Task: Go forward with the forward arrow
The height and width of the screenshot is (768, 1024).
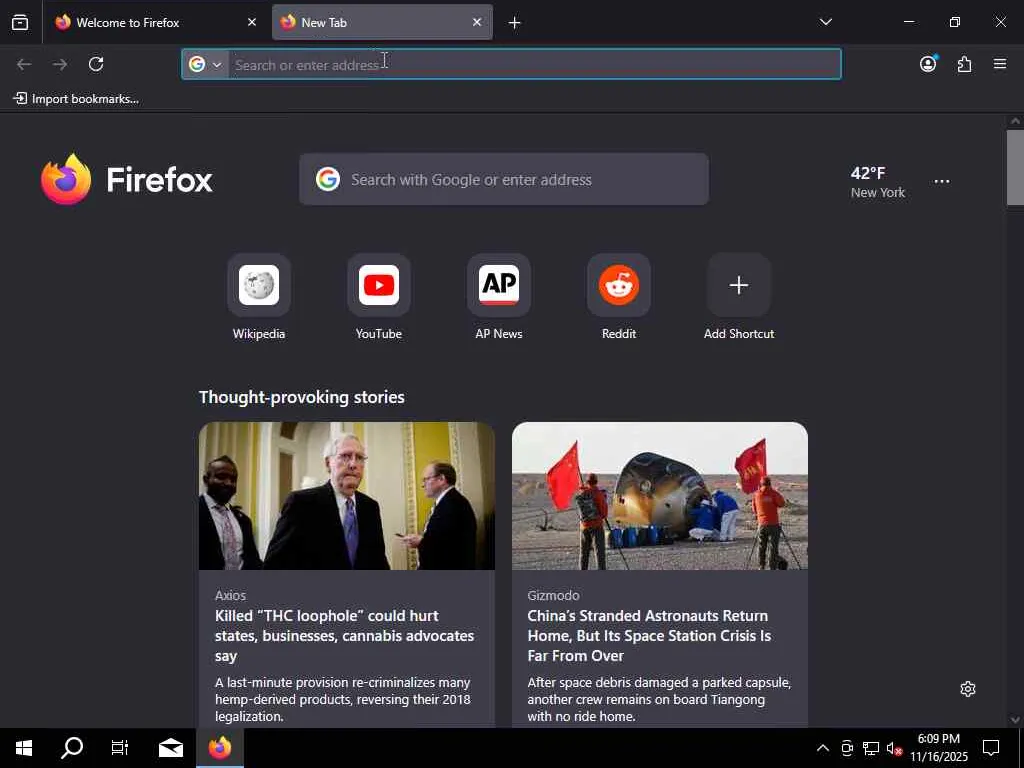Action: (60, 64)
